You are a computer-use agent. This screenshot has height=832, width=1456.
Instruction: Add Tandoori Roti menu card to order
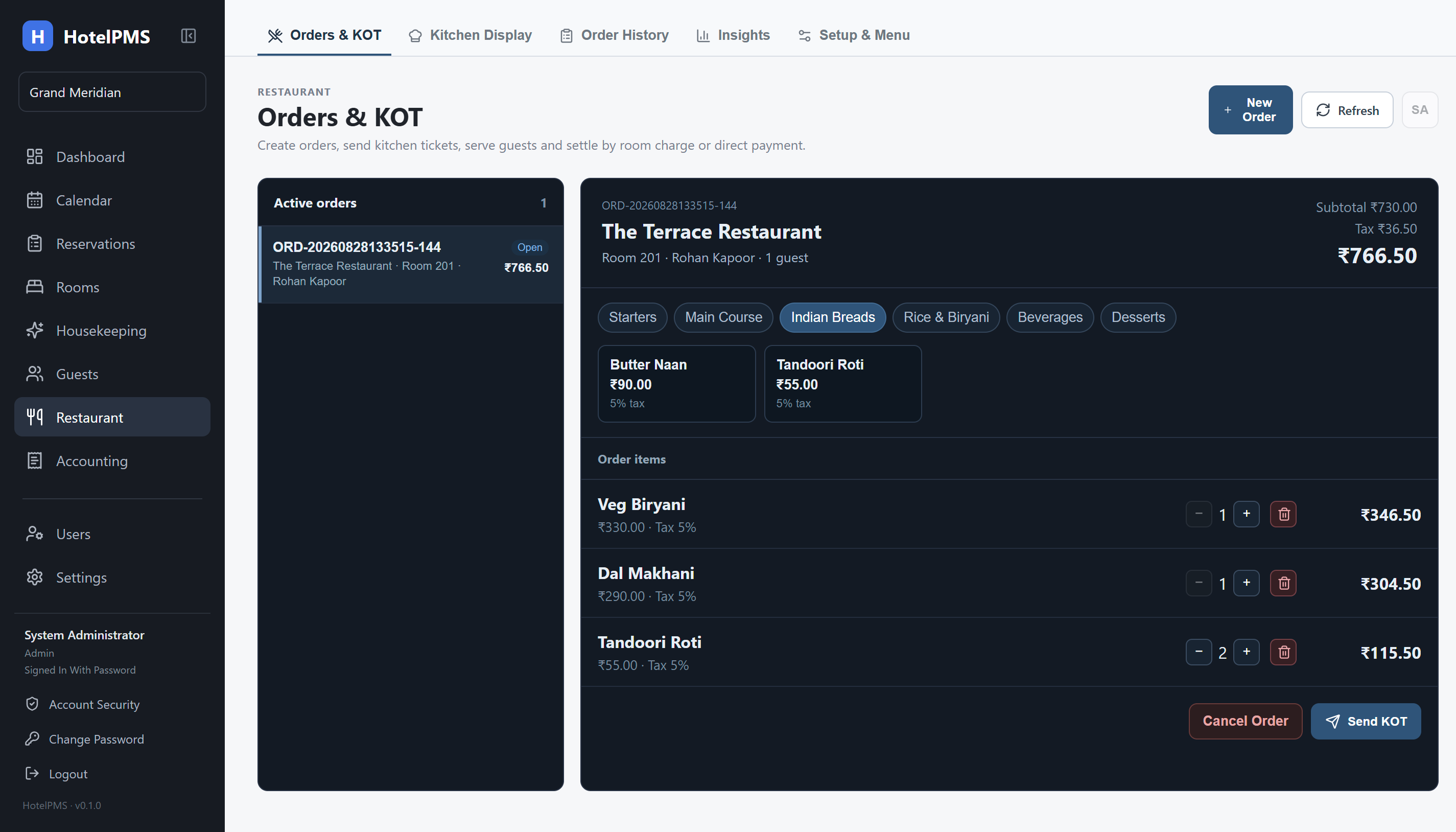pos(842,383)
